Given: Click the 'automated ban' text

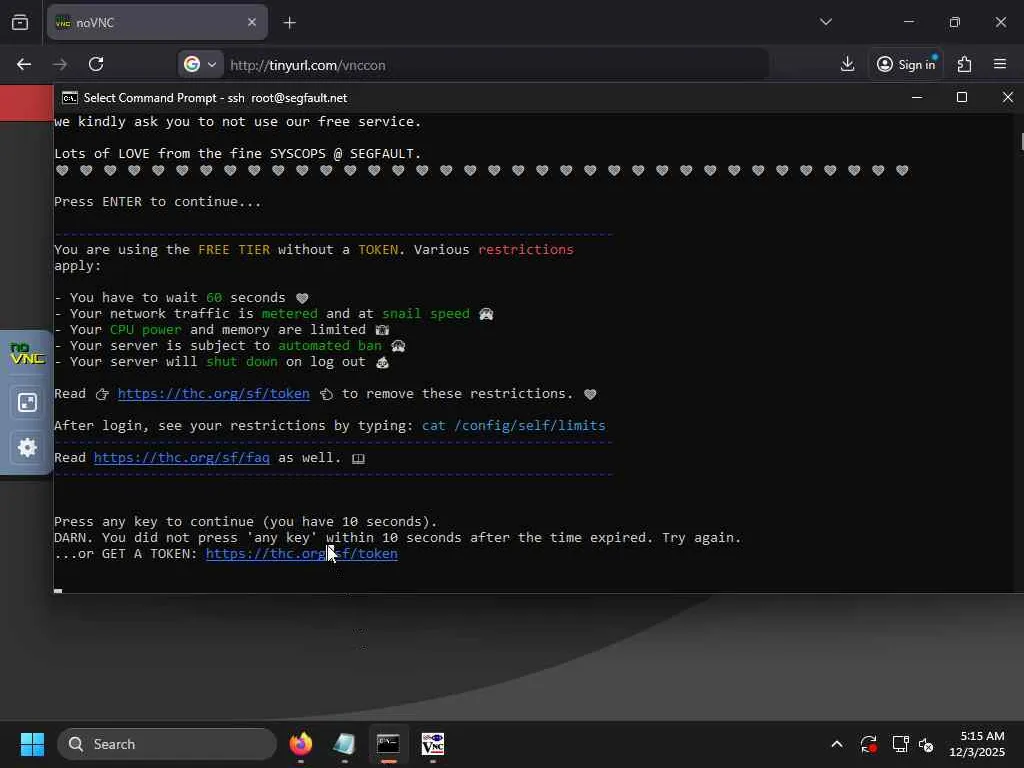Looking at the screenshot, I should (x=330, y=345).
